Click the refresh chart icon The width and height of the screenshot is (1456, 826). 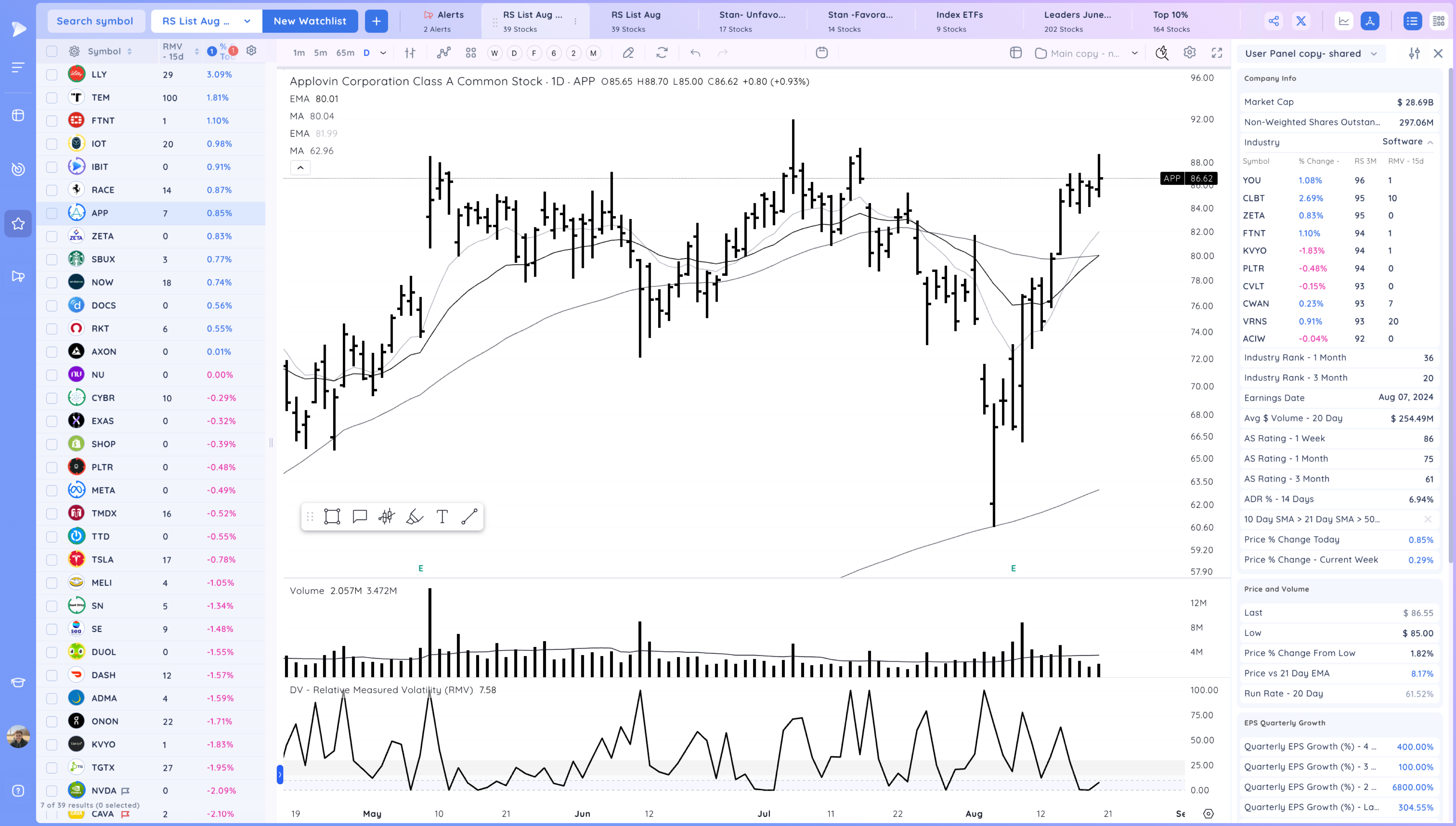tap(662, 53)
